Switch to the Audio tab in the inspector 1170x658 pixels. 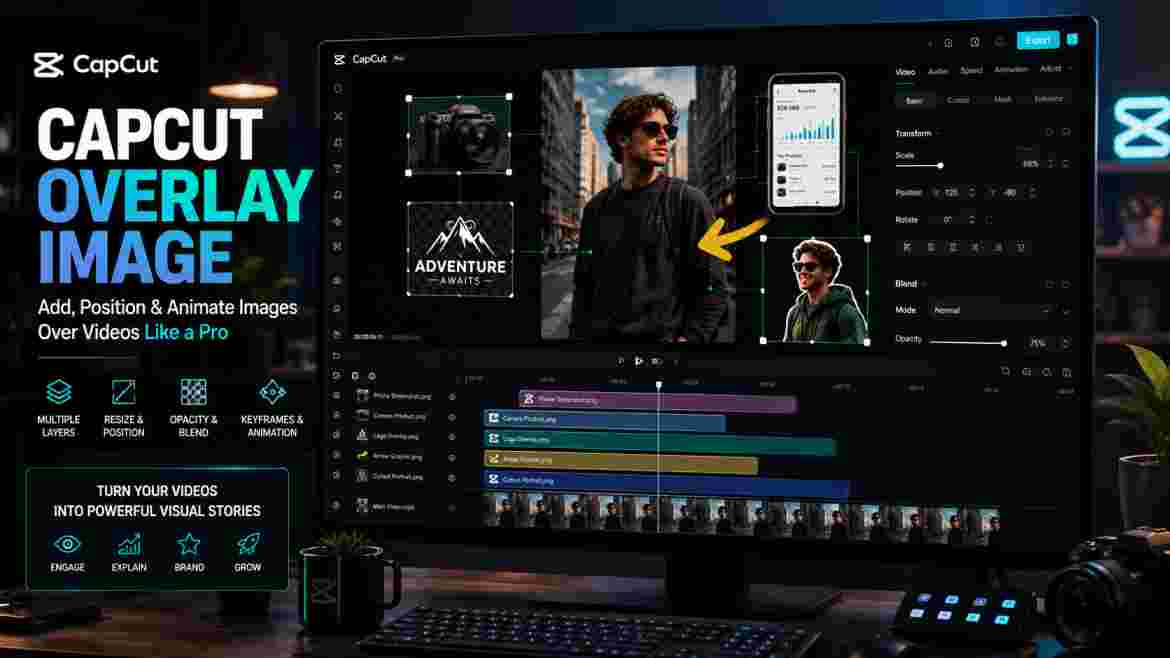point(938,72)
